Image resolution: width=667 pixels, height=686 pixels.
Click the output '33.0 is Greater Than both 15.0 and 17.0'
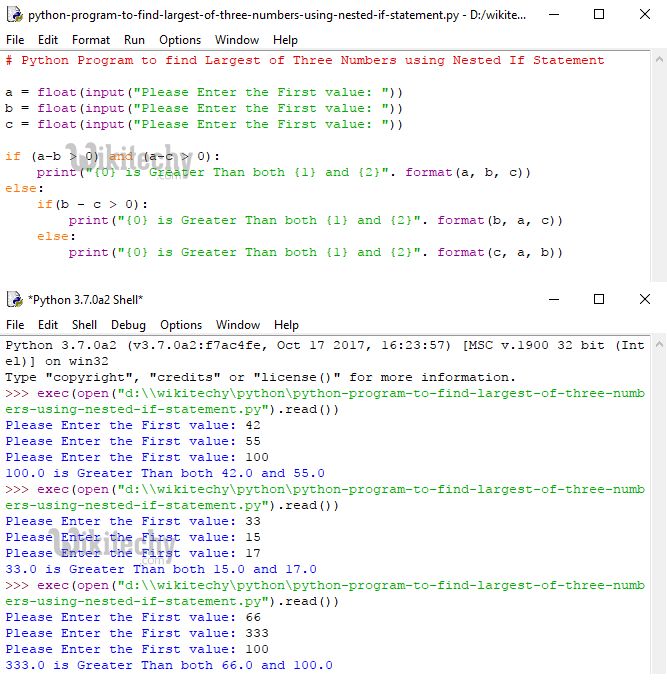point(161,570)
